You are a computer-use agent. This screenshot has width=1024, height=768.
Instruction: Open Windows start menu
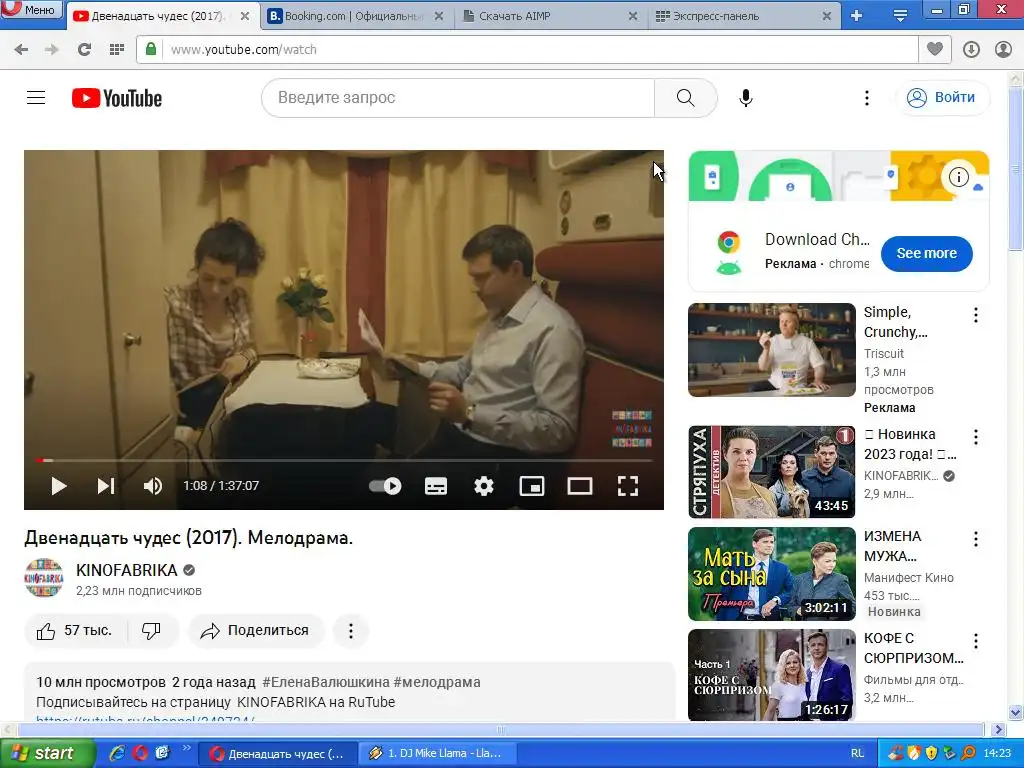pos(47,754)
